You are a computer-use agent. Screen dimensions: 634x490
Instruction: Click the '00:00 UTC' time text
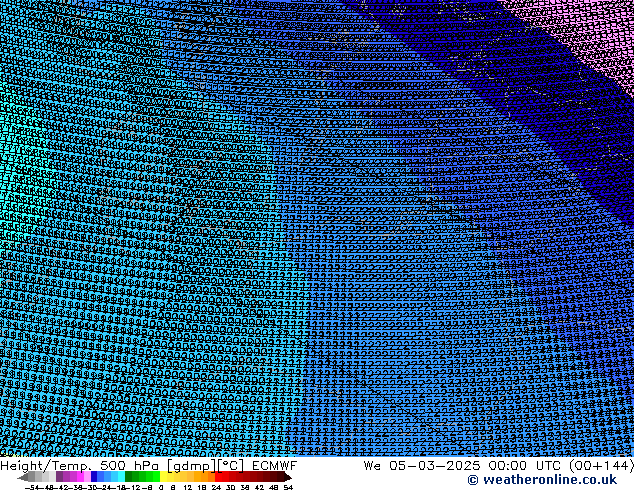point(526,465)
